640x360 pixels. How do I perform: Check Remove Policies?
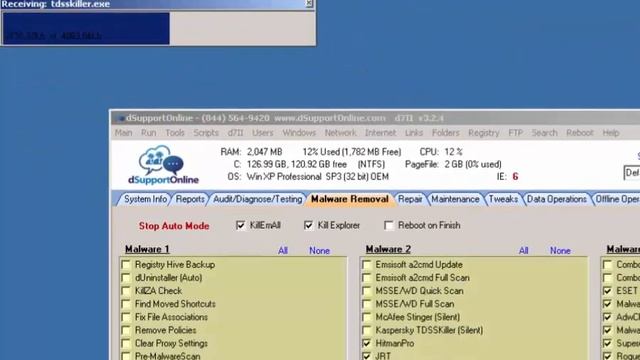pyautogui.click(x=126, y=330)
